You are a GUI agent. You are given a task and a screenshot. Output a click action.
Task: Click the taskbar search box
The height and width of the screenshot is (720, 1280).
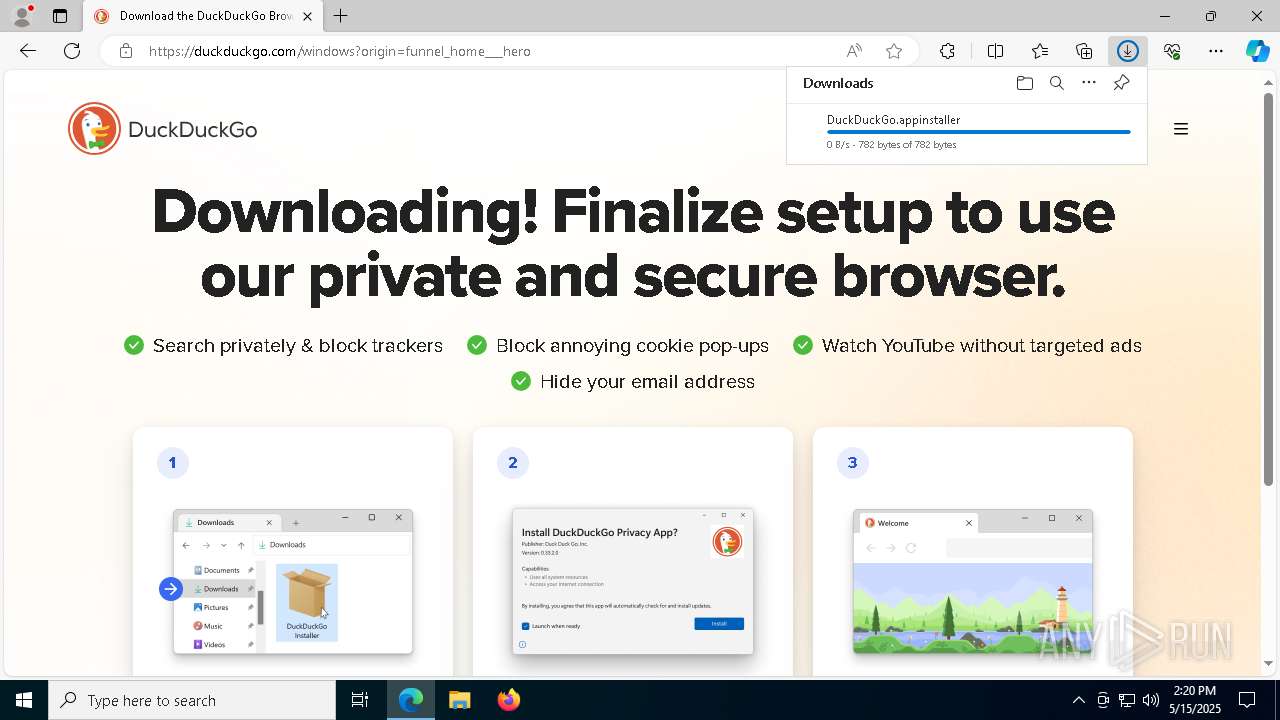click(192, 700)
